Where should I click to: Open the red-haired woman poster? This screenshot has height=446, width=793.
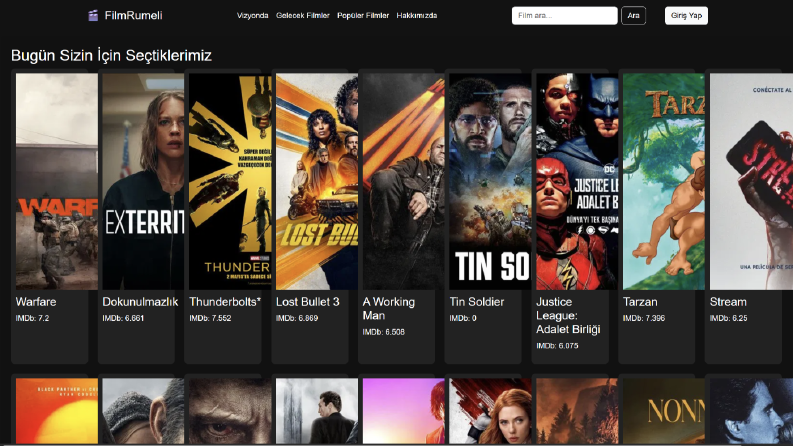pos(490,411)
